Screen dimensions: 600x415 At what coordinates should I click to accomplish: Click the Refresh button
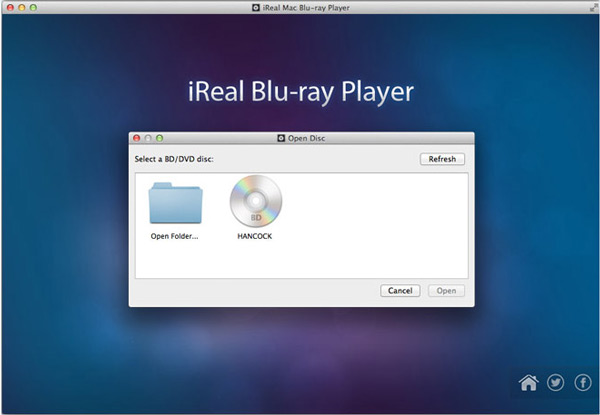tap(442, 159)
